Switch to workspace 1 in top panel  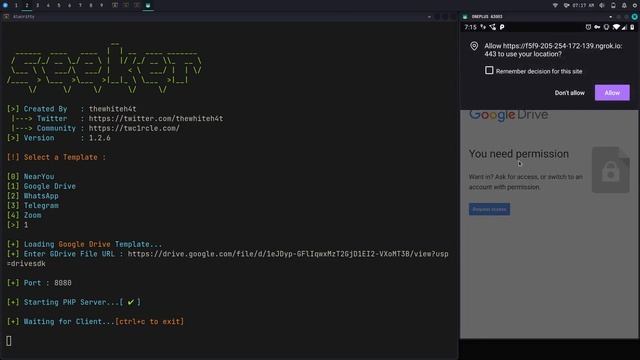[16, 5]
